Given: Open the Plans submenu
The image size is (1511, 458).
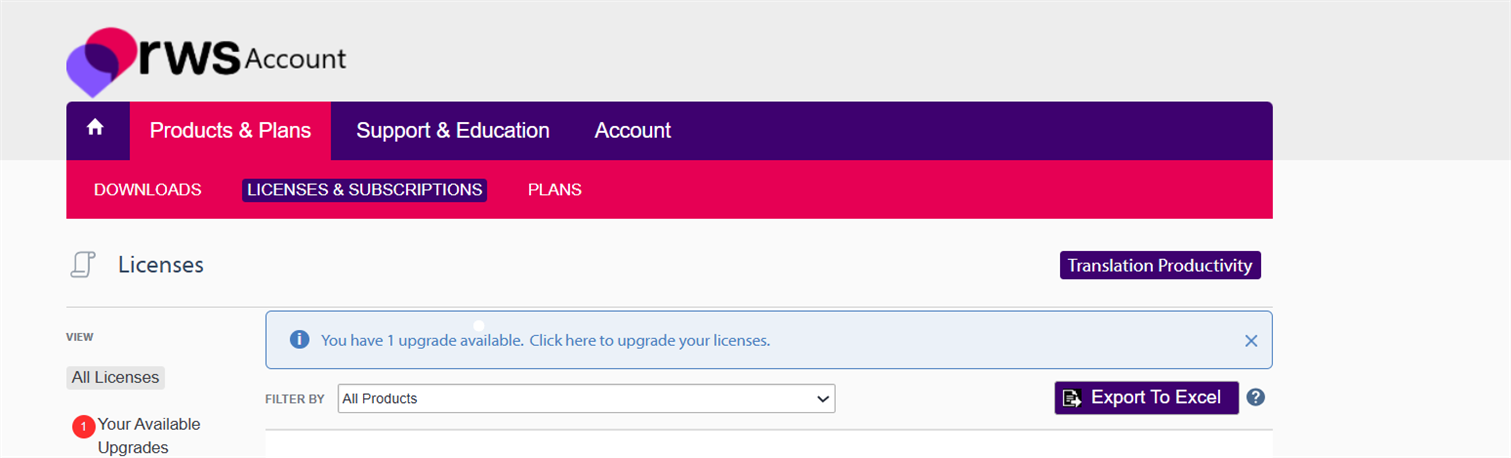Looking at the screenshot, I should 555,190.
